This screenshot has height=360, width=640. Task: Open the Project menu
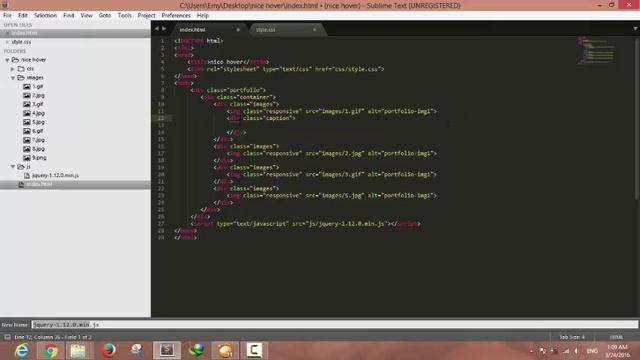coord(147,15)
